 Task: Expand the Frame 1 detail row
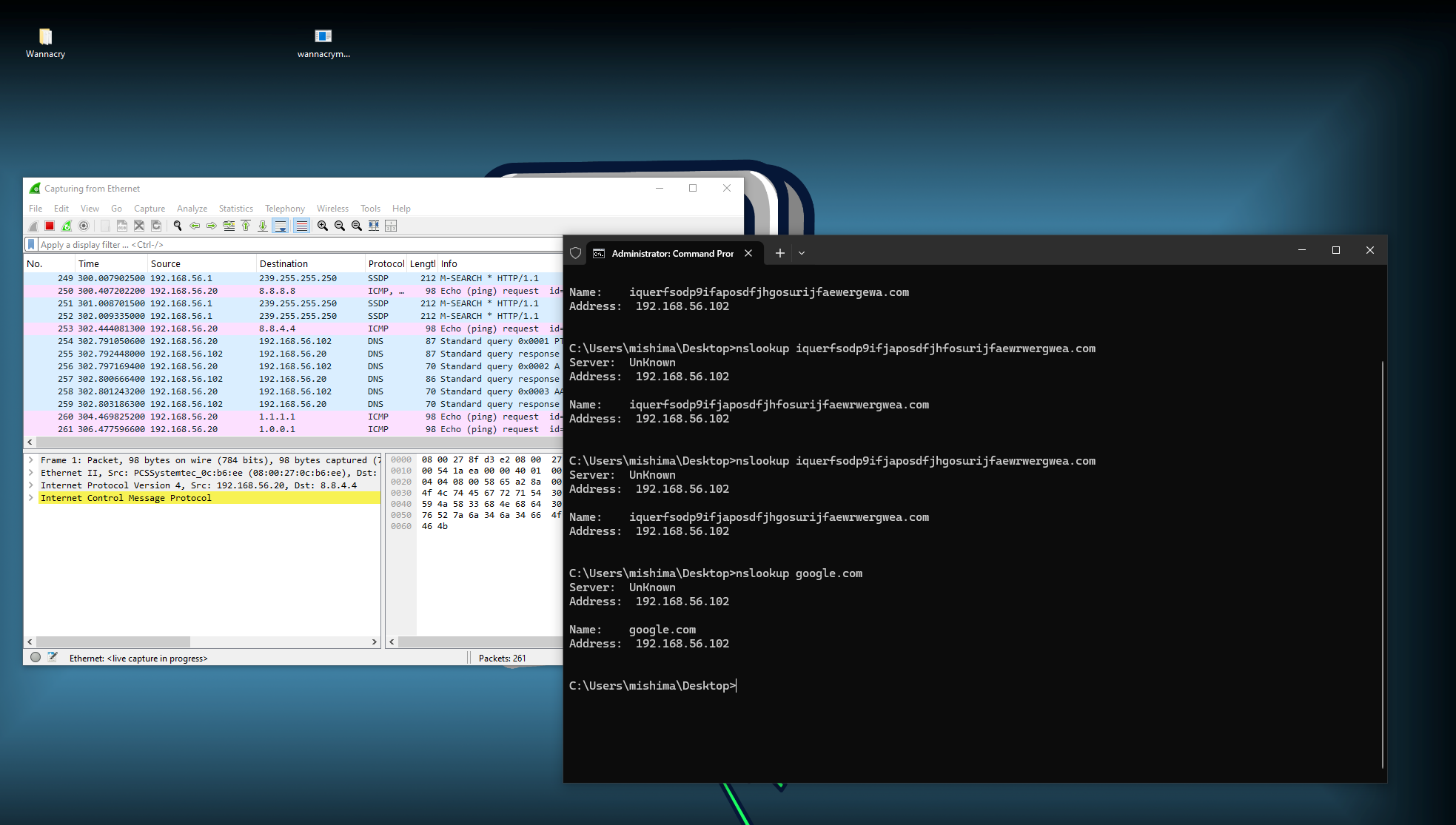pyautogui.click(x=31, y=460)
